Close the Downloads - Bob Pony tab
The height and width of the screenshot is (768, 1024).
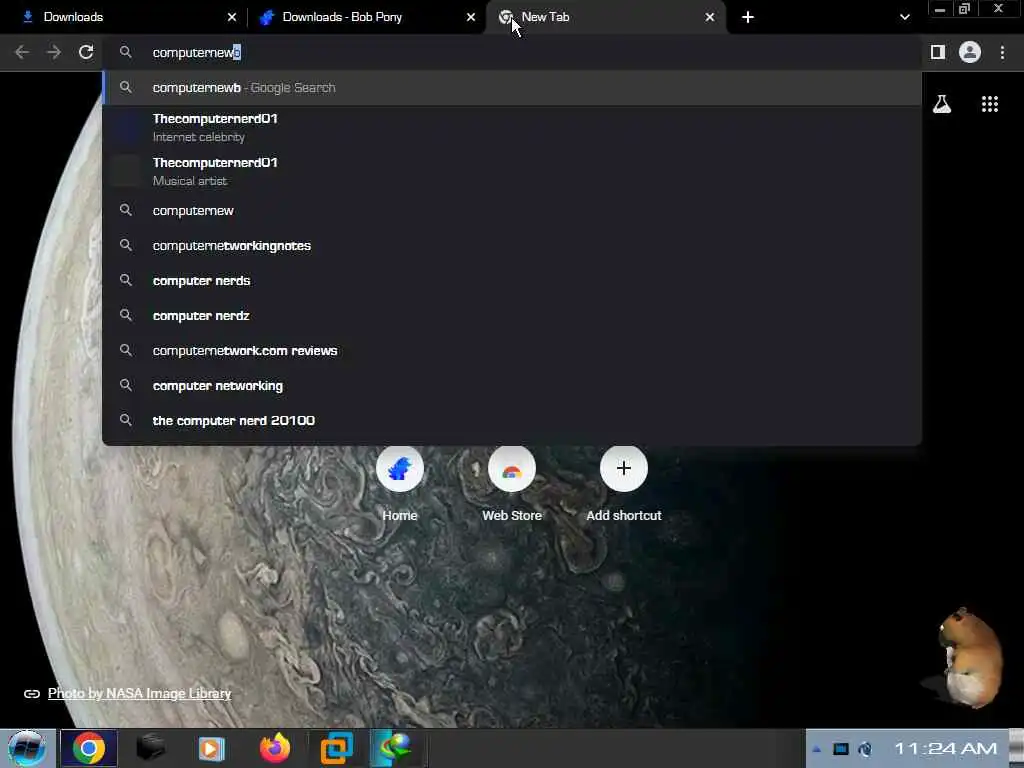click(x=471, y=17)
